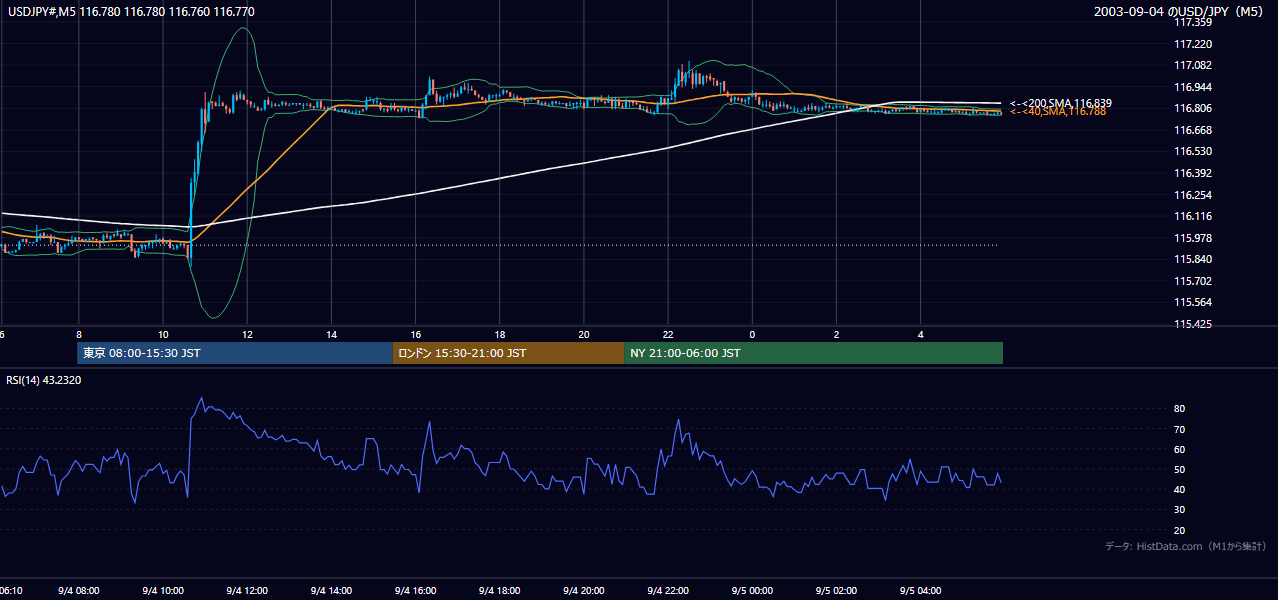Click RSI level 40 on the scale
The width and height of the screenshot is (1278, 600).
(x=1179, y=489)
